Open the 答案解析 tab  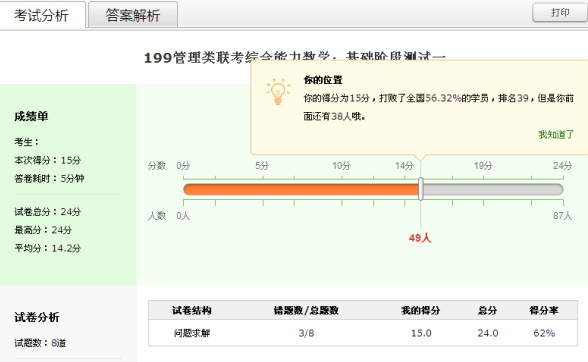pyautogui.click(x=133, y=15)
